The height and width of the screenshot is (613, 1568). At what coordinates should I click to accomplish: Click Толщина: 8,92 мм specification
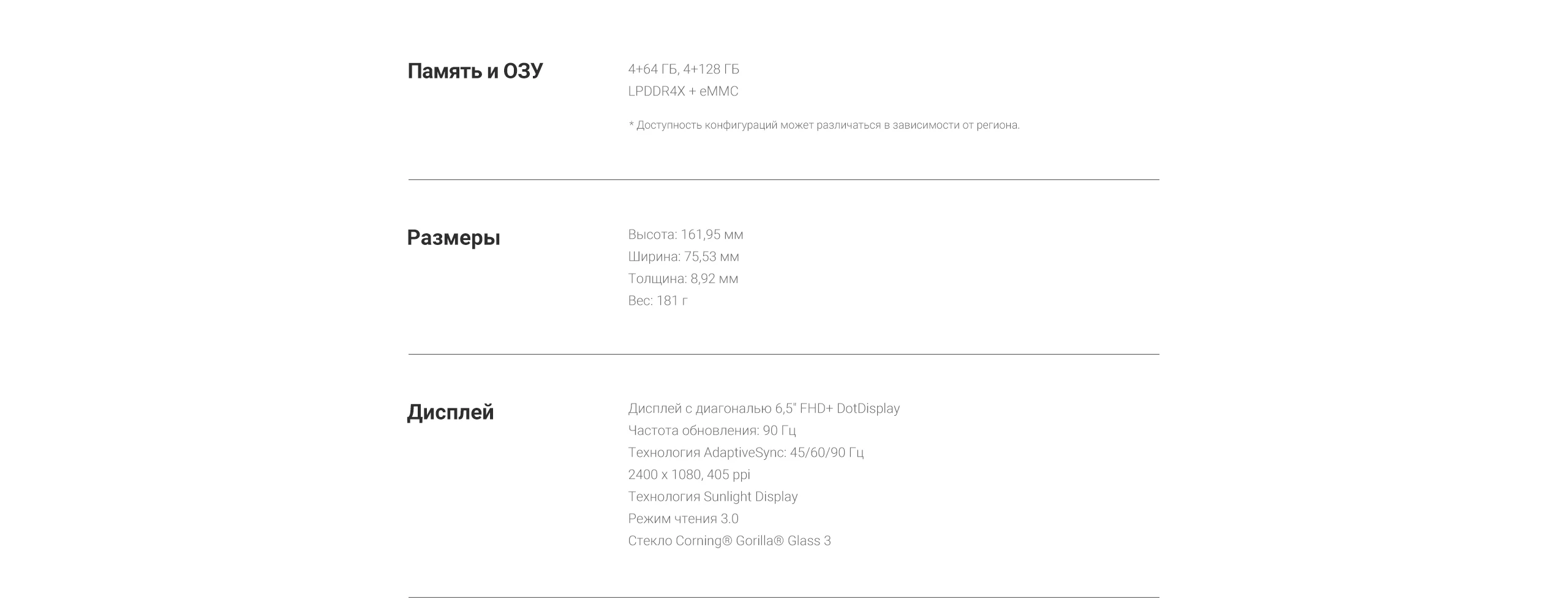pos(683,279)
